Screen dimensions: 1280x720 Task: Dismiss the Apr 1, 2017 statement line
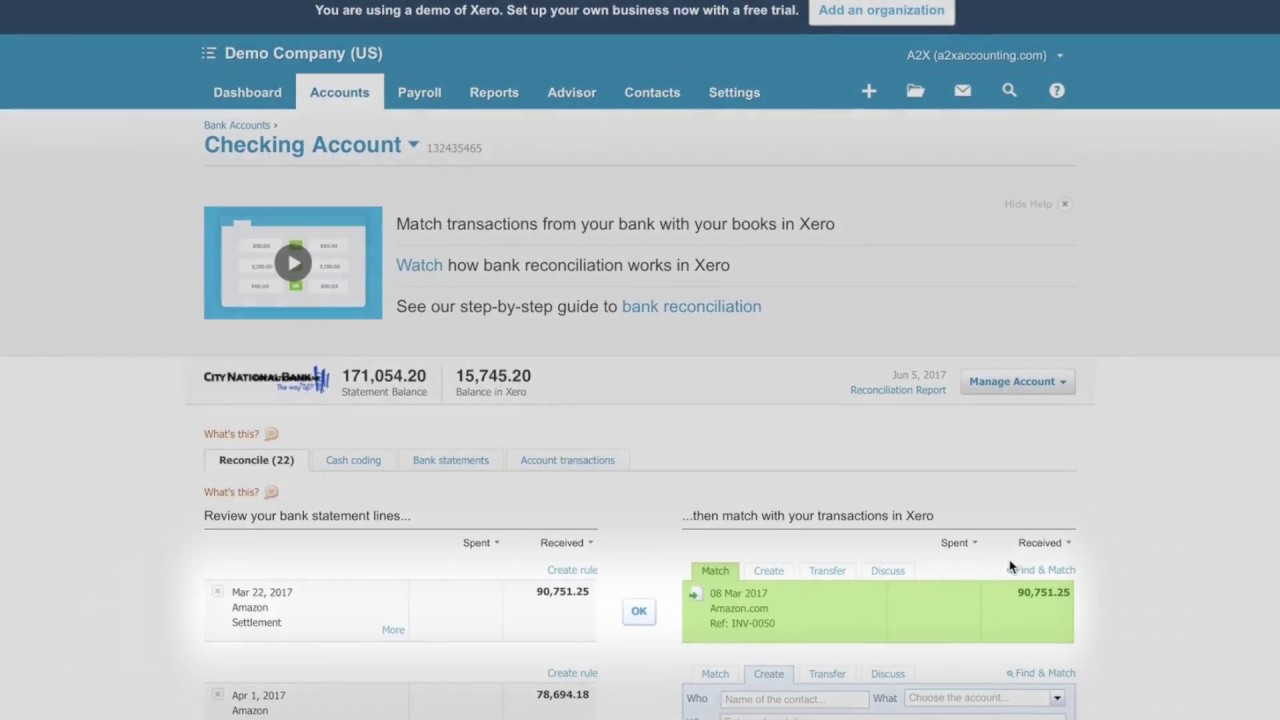click(x=217, y=694)
